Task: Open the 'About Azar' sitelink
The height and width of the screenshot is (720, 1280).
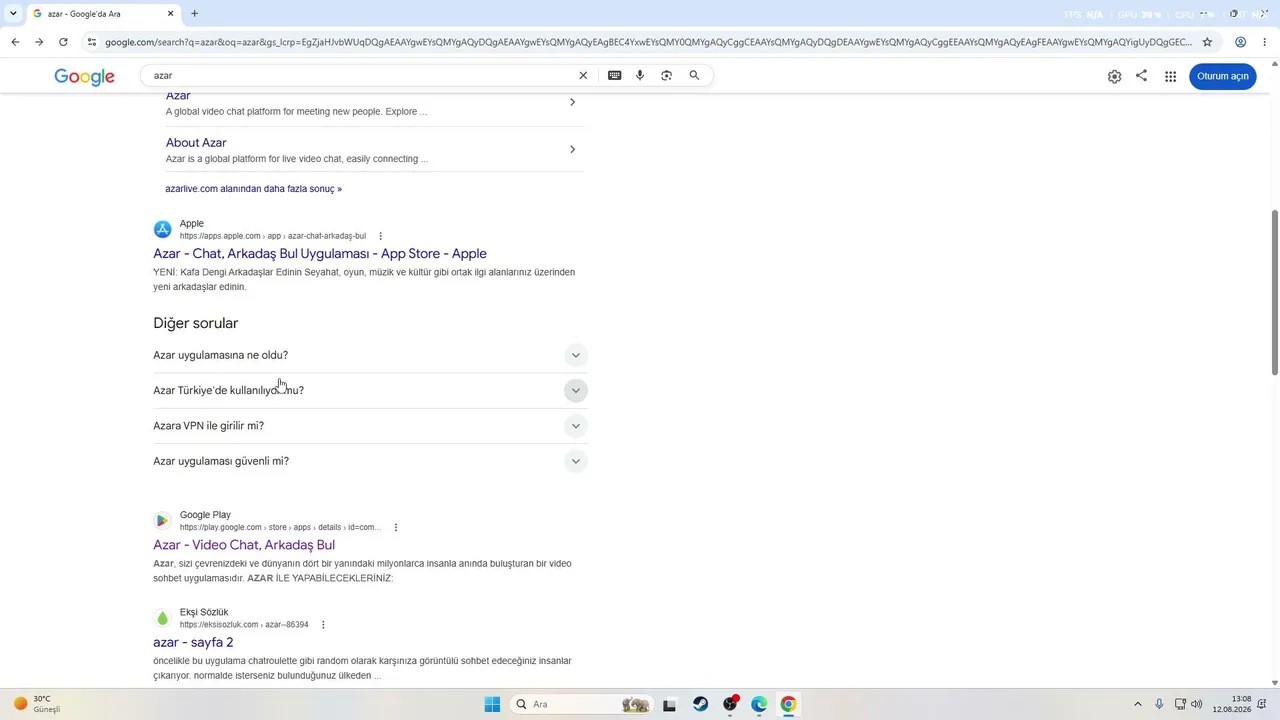Action: pos(196,143)
